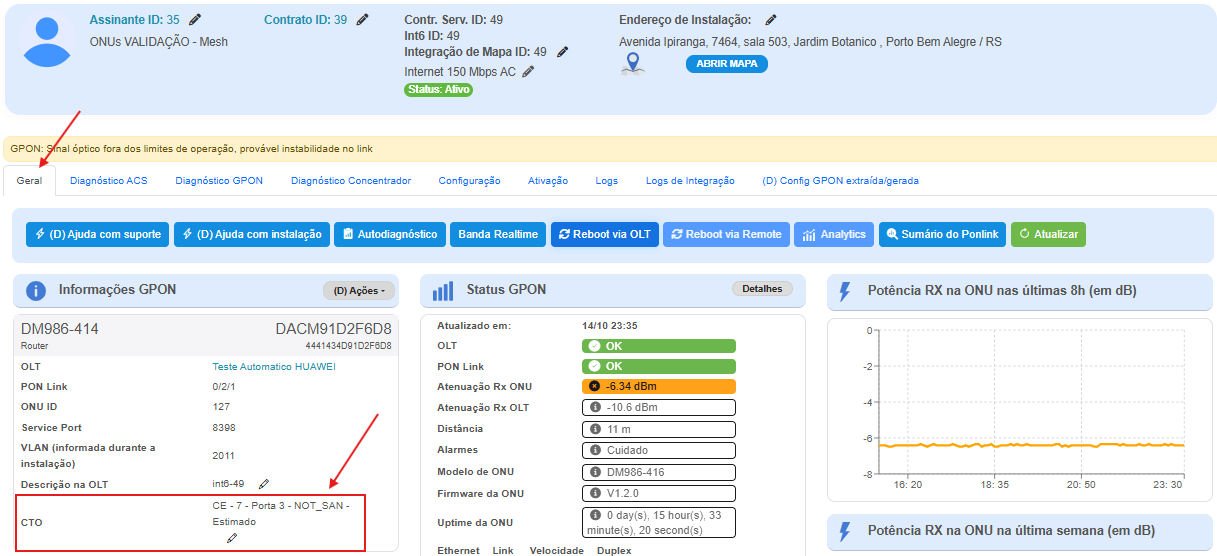Image resolution: width=1217 pixels, height=556 pixels.
Task: Edit Contrato ID with the pencil icon
Action: (x=362, y=19)
